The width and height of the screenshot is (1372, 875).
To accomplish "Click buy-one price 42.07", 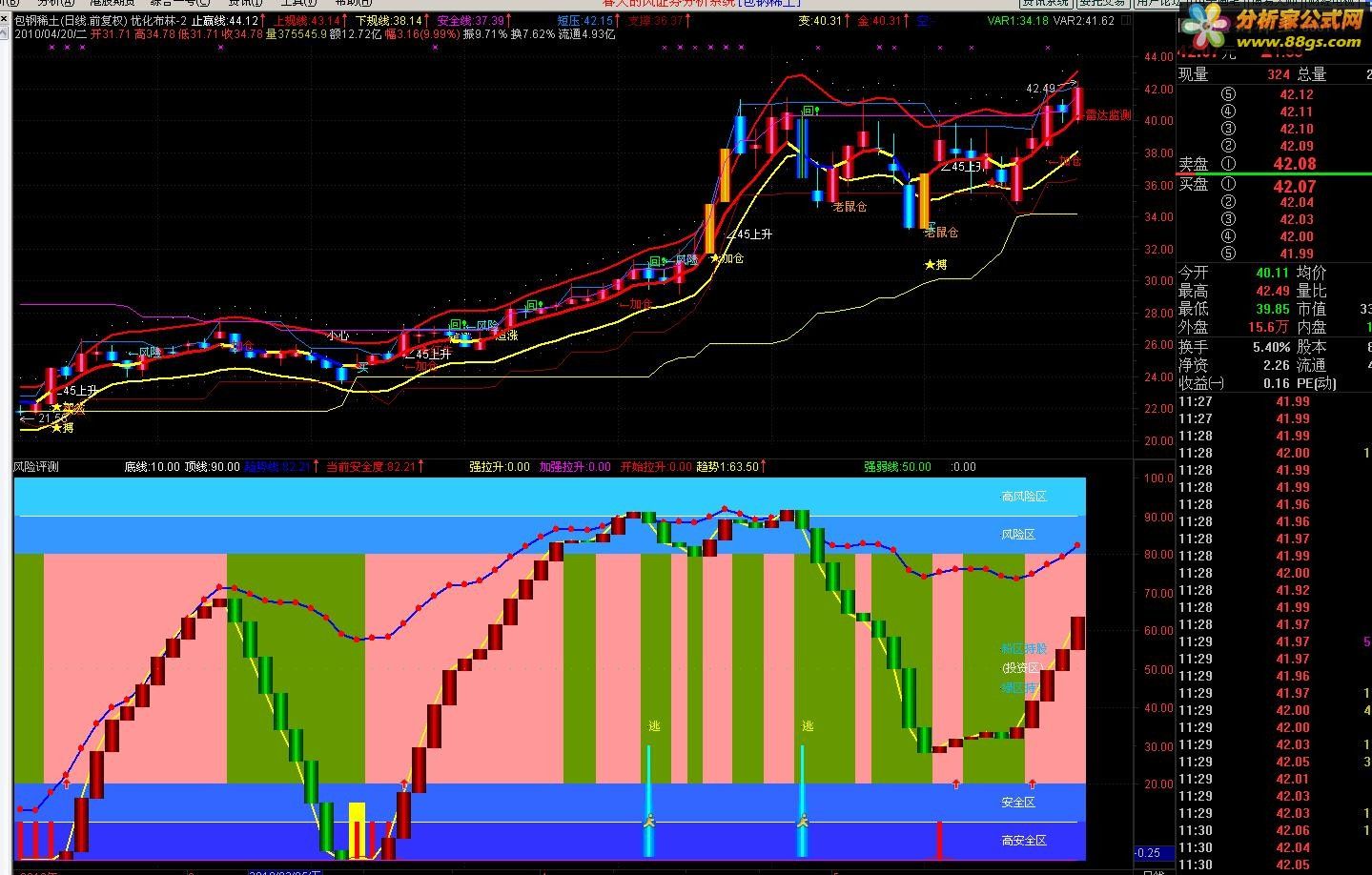I will 1294,186.
